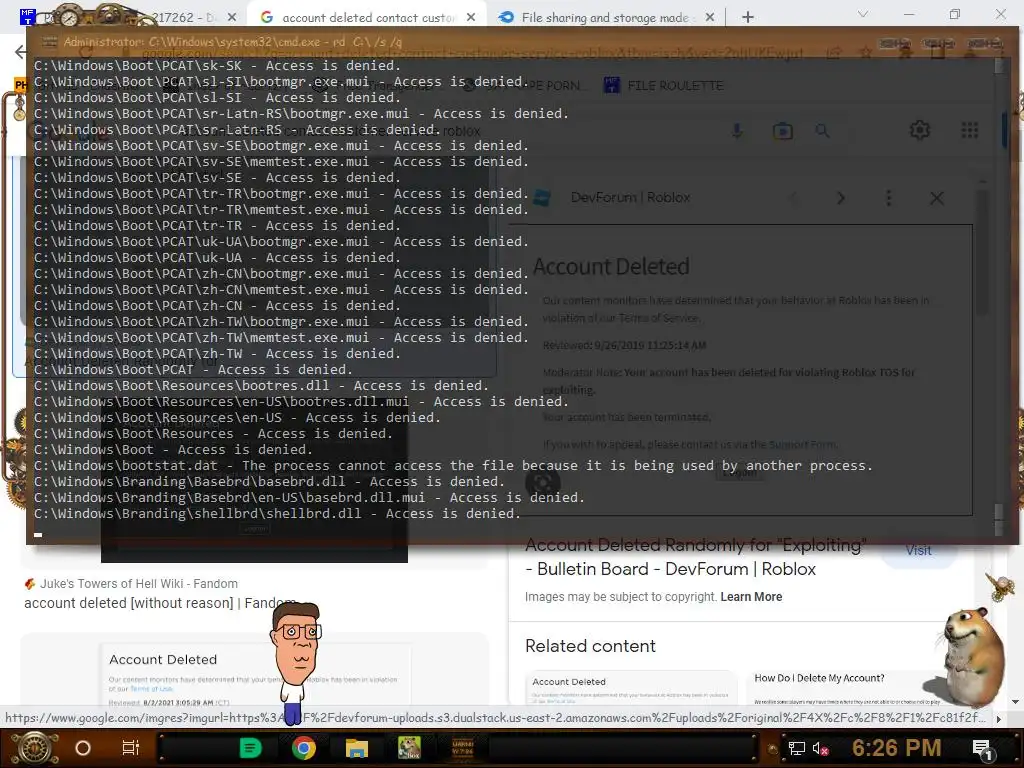Open the hamster app taskbar icon
Viewport: 1024px width, 768px height.
[x=409, y=748]
